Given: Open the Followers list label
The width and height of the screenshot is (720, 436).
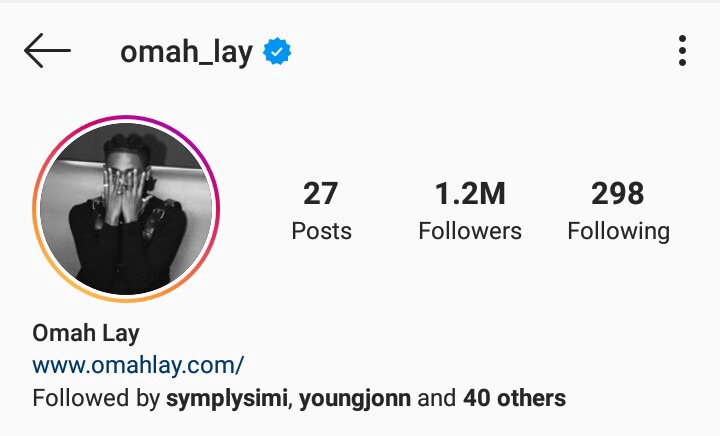Looking at the screenshot, I should [470, 231].
